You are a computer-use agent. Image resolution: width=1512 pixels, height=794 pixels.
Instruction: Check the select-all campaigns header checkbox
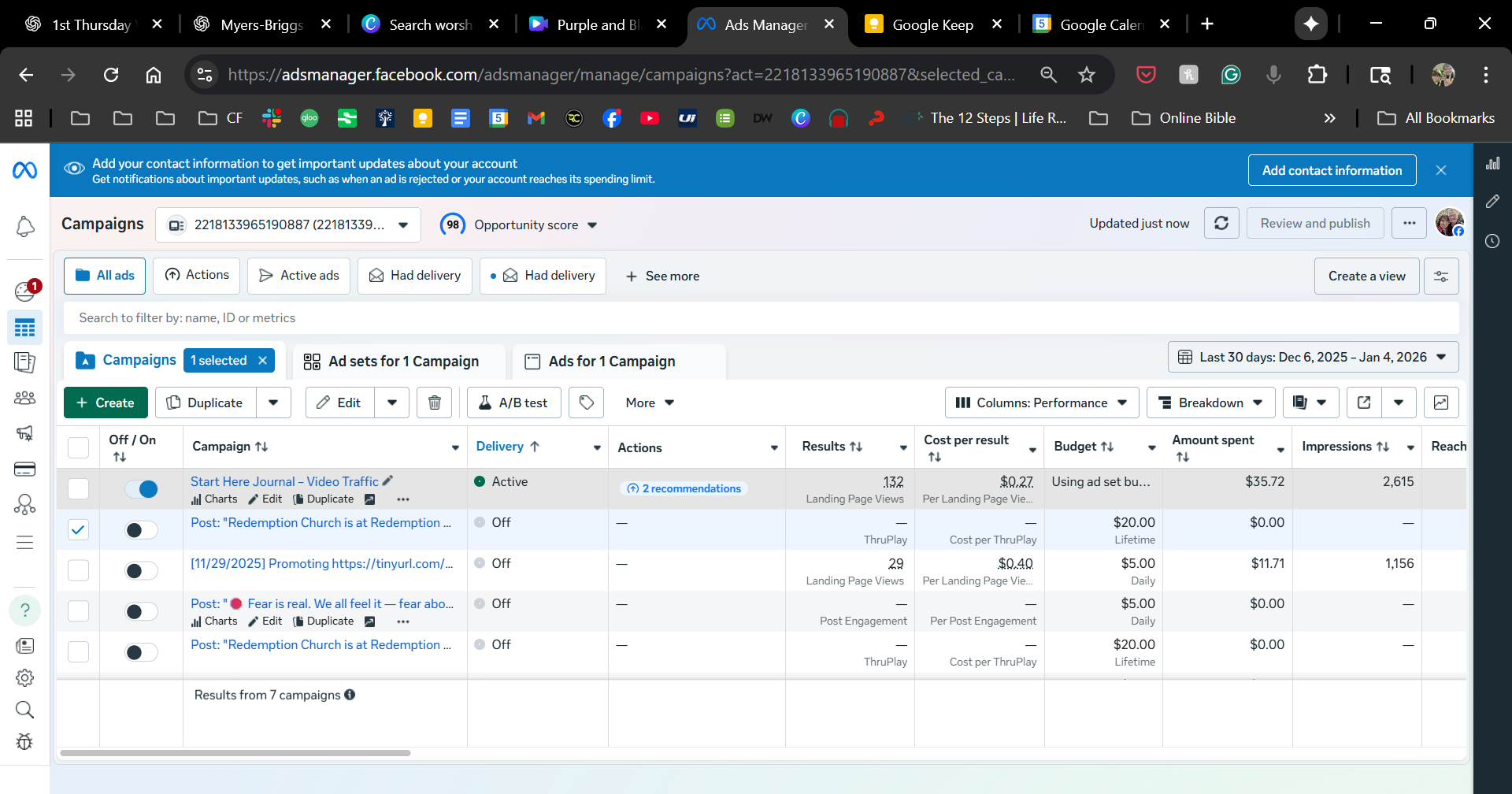point(78,447)
